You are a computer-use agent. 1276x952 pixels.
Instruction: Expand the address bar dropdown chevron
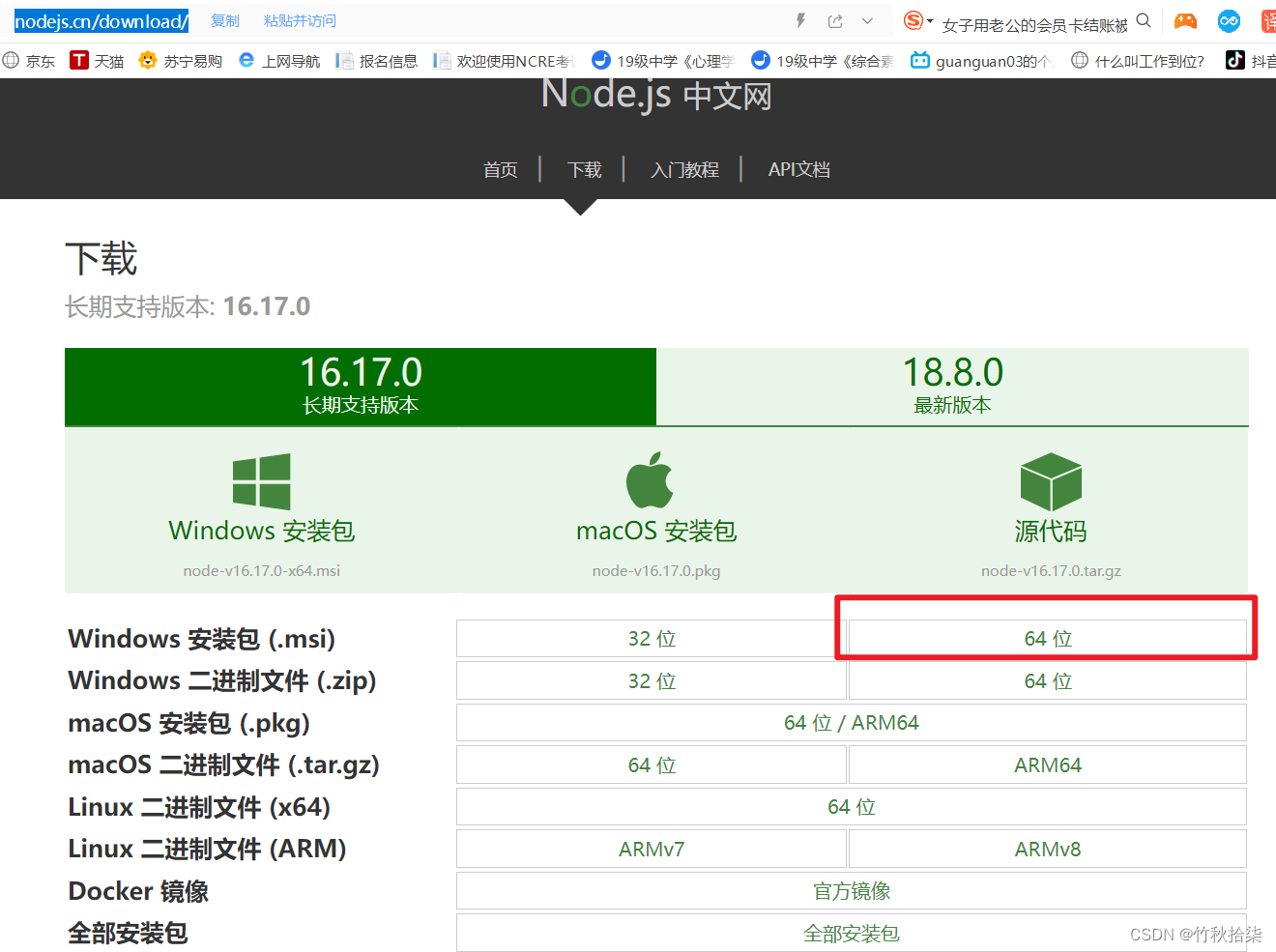(x=867, y=20)
